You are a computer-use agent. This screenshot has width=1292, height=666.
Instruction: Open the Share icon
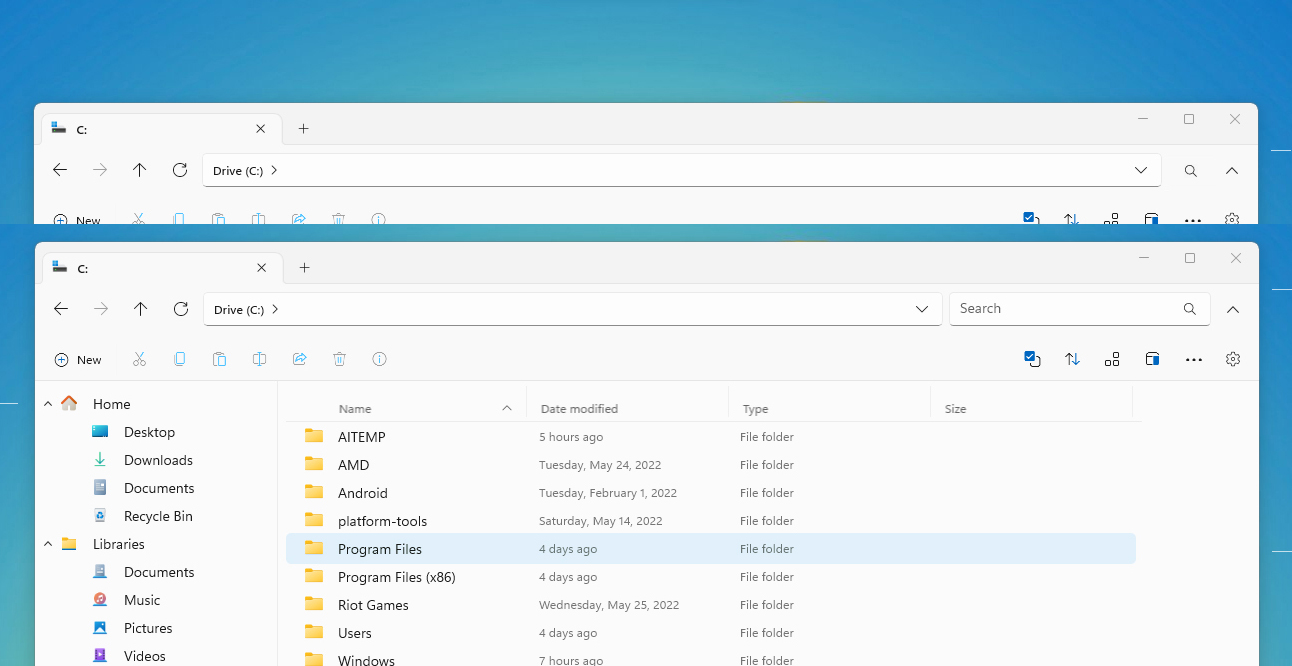(x=299, y=359)
